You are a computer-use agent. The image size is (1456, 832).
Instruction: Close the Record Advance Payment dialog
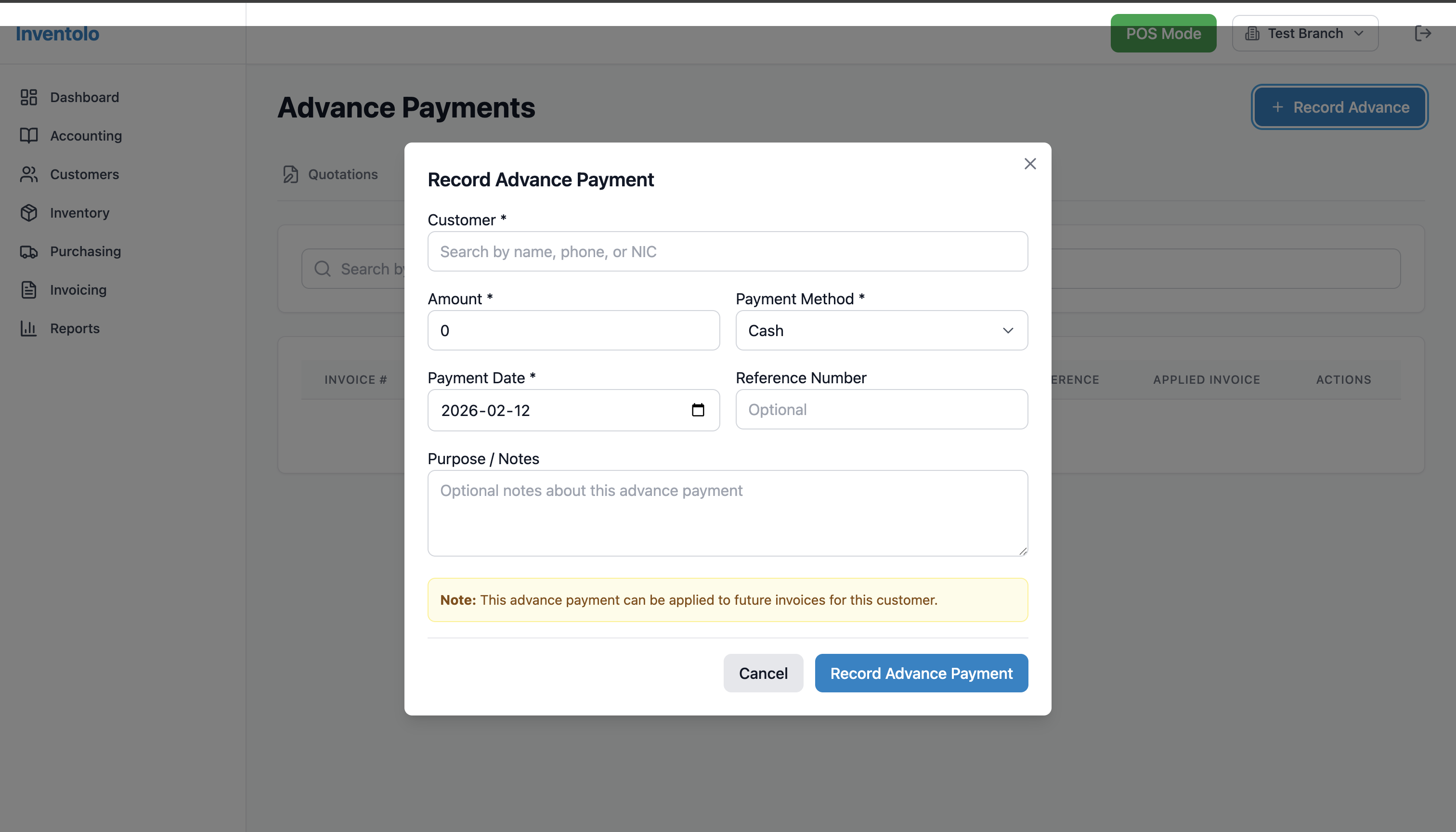pos(1030,164)
